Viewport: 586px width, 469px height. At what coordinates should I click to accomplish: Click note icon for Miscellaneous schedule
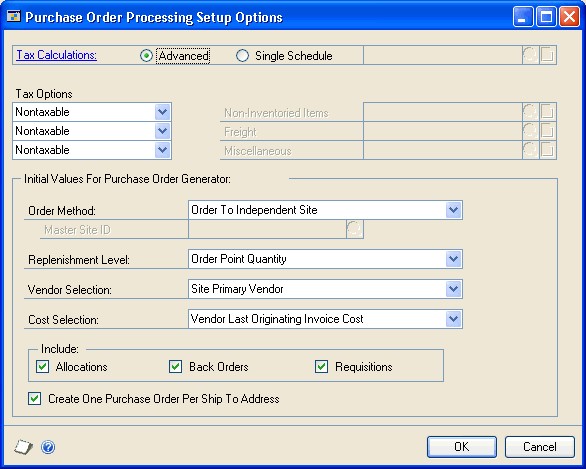coord(548,150)
